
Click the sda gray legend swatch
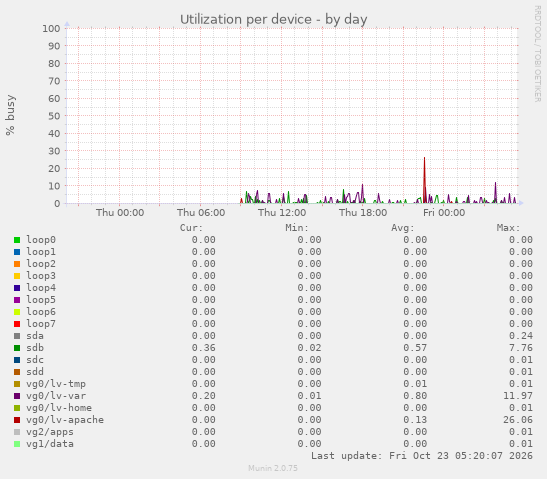(17, 336)
